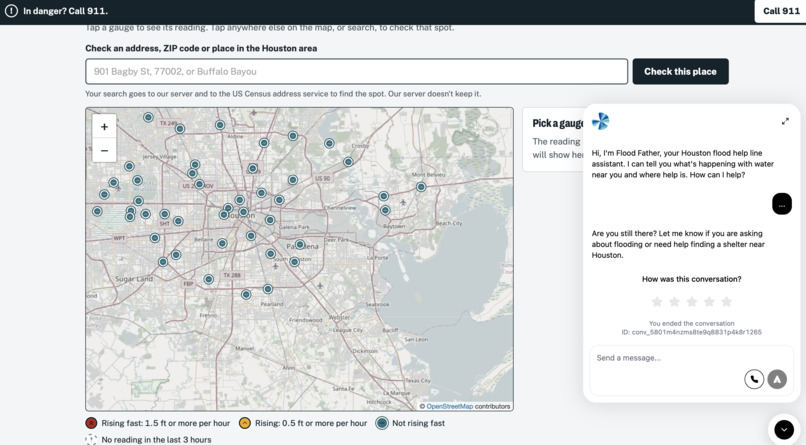The width and height of the screenshot is (806, 445).
Task: Click the "Check this place" button
Action: (x=680, y=71)
